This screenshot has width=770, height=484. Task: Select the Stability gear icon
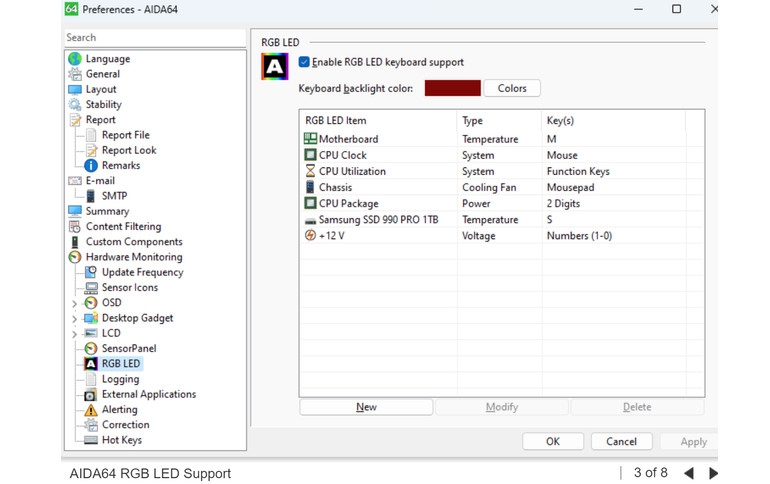click(75, 105)
